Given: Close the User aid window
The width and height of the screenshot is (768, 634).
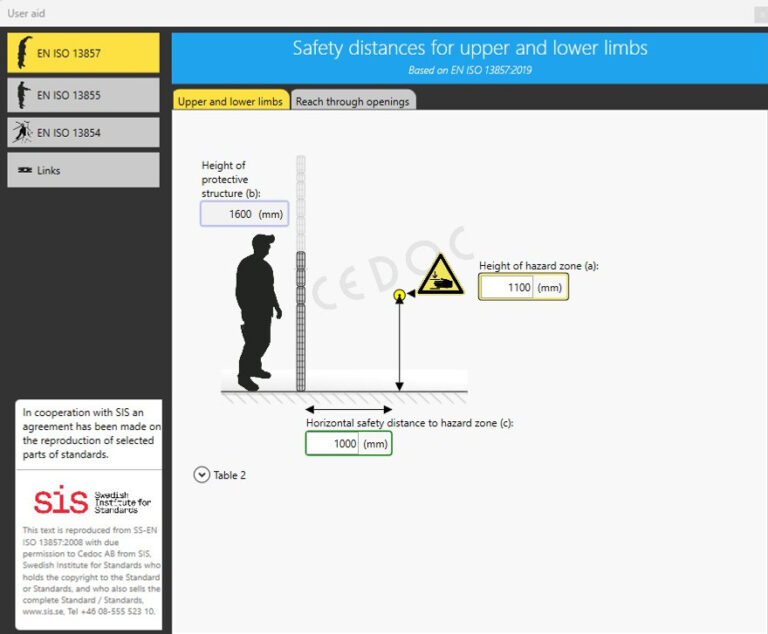Looking at the screenshot, I should [x=761, y=14].
